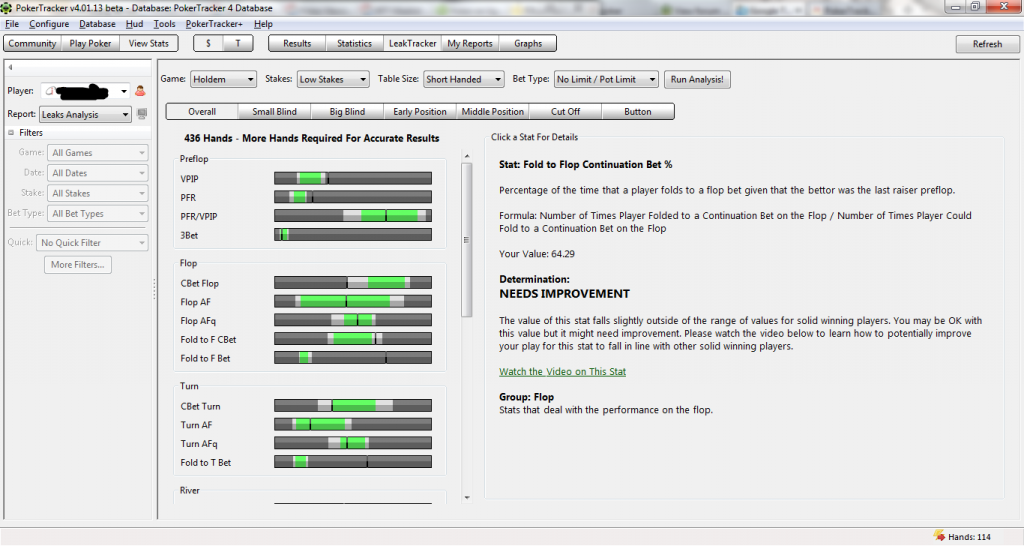Viewport: 1024px width, 546px height.
Task: Select the Cut Off tab
Action: pyautogui.click(x=565, y=112)
